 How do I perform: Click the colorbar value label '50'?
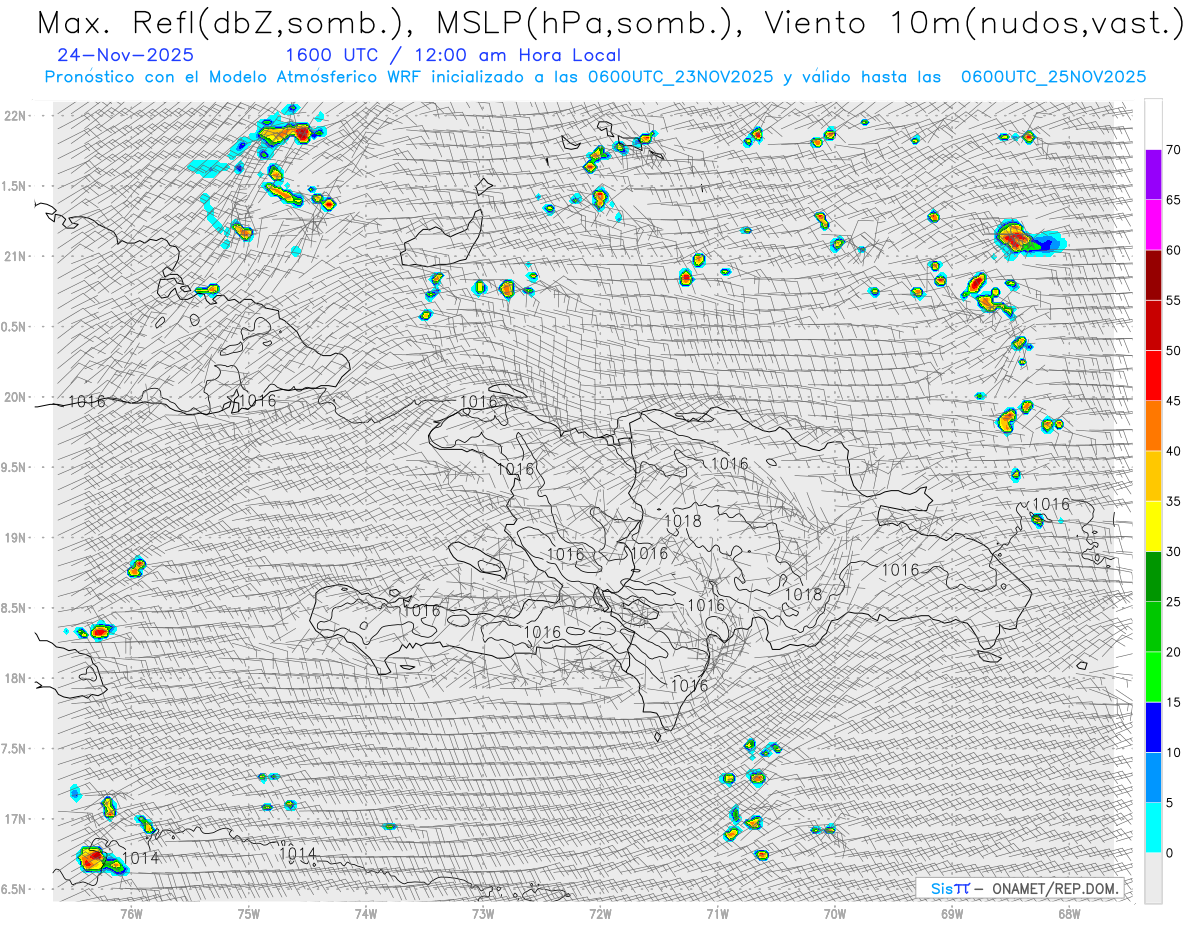(1173, 351)
